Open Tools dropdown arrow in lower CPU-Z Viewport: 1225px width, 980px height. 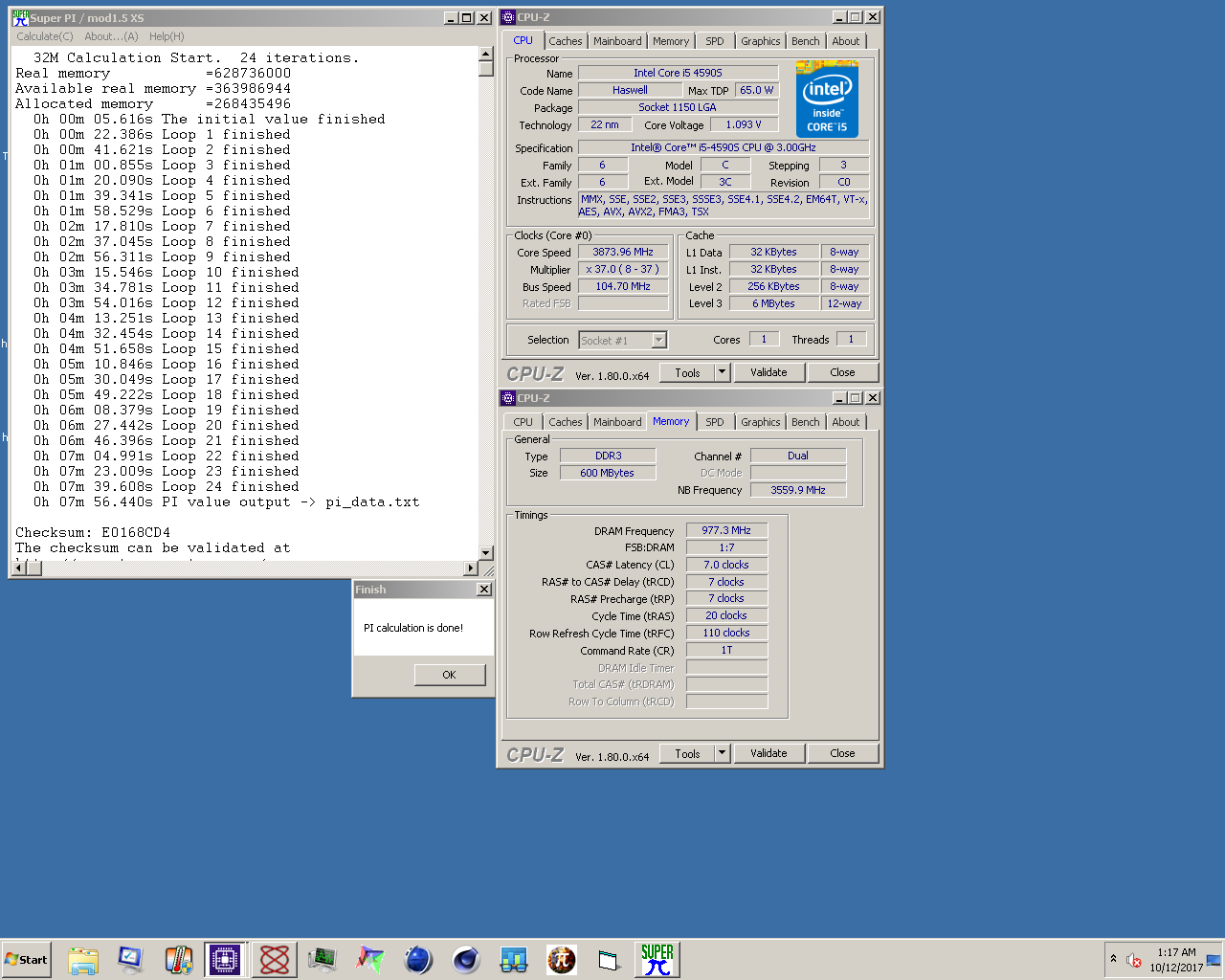tap(723, 753)
